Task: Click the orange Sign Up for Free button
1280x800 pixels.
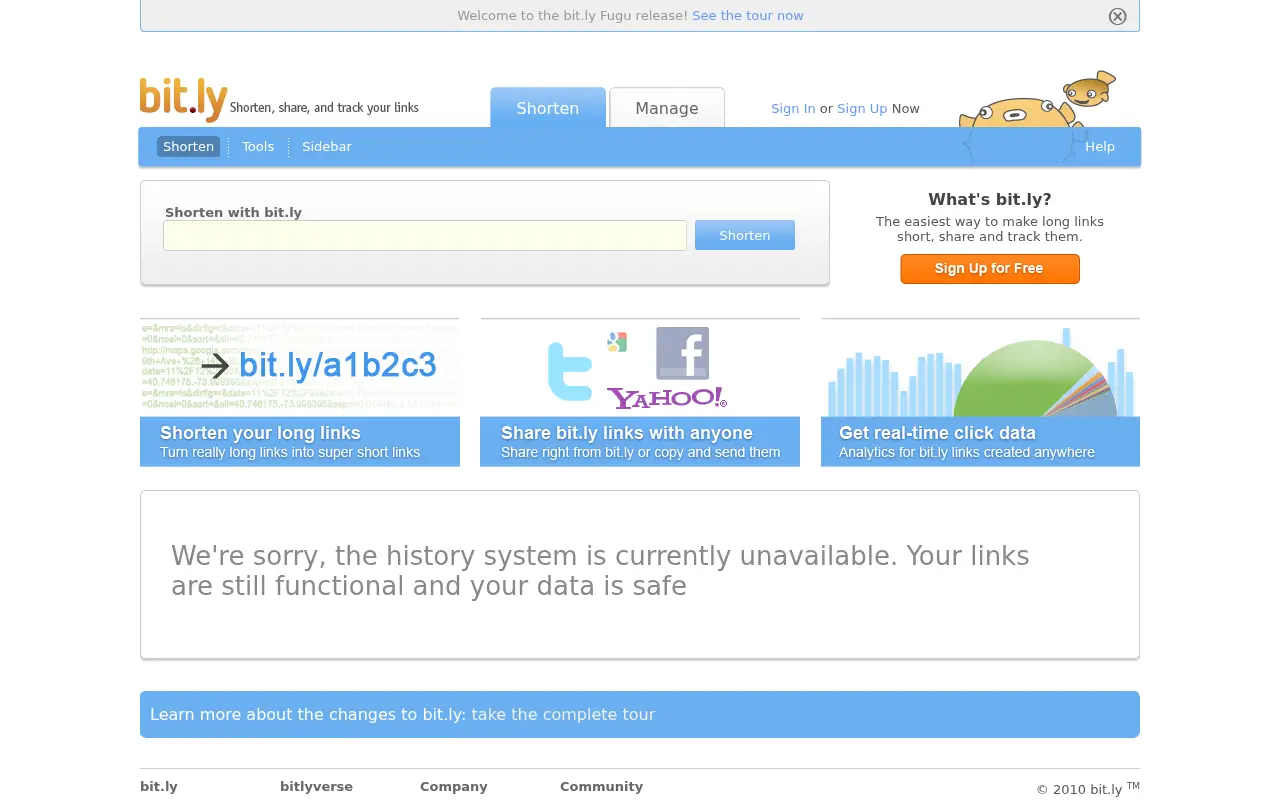Action: click(x=990, y=269)
